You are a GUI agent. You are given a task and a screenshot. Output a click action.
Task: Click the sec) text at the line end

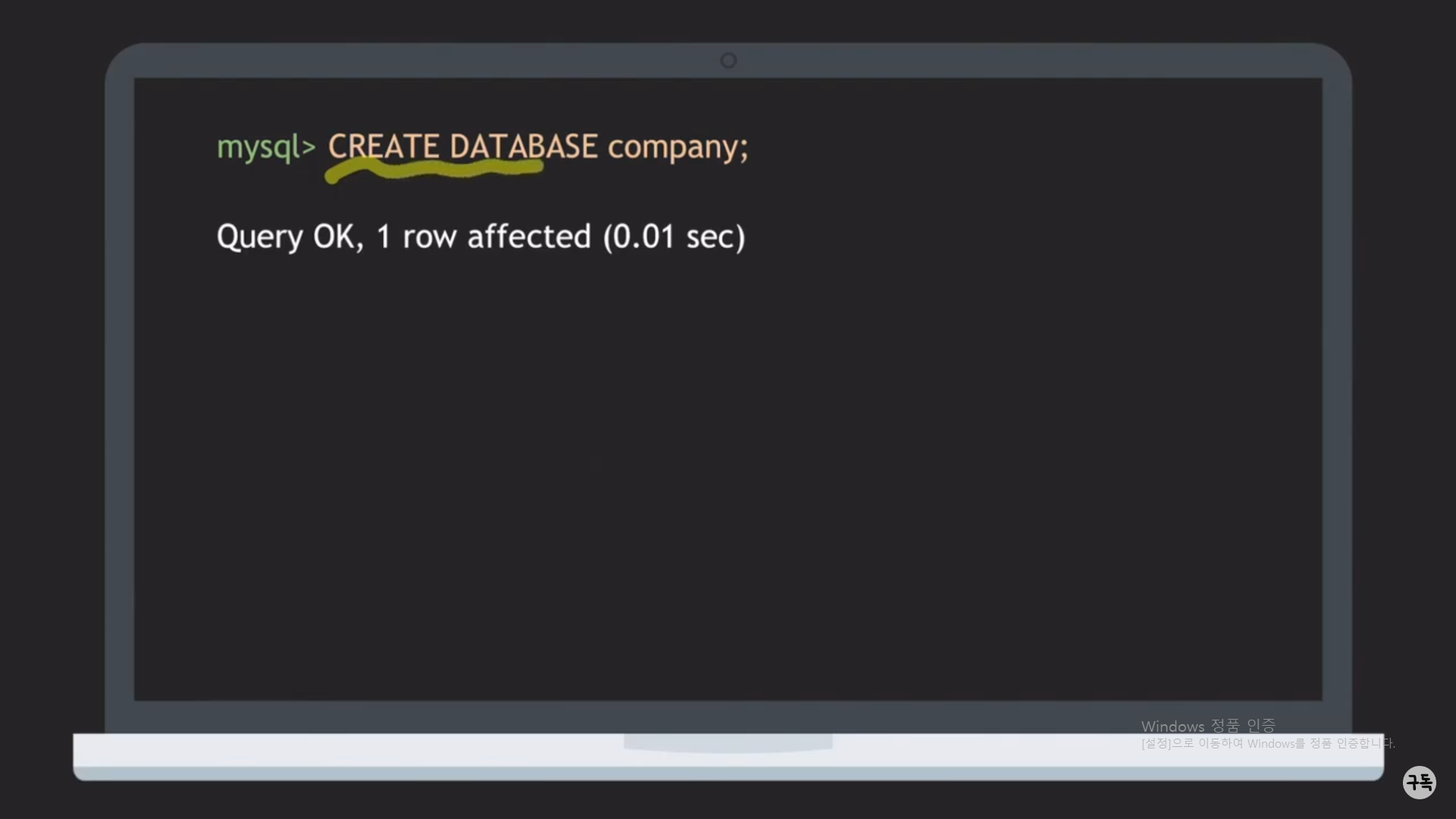[x=715, y=237]
